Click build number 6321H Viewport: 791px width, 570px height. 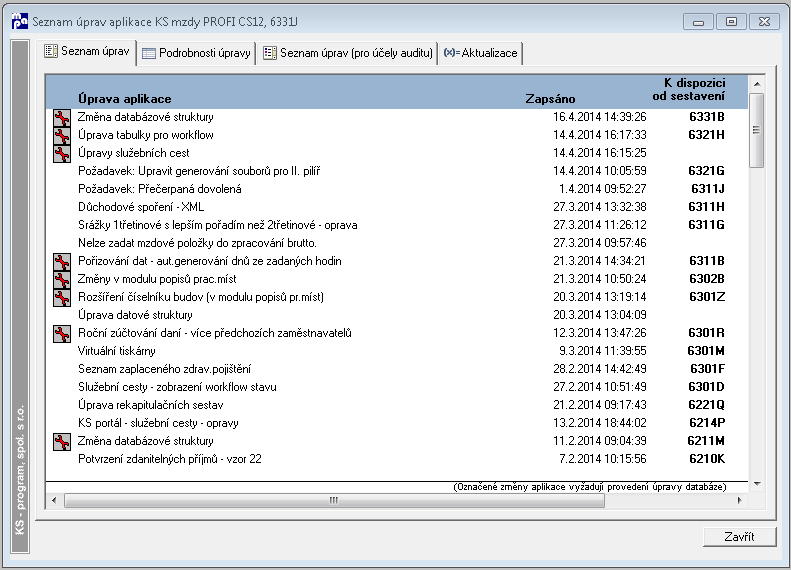706,135
